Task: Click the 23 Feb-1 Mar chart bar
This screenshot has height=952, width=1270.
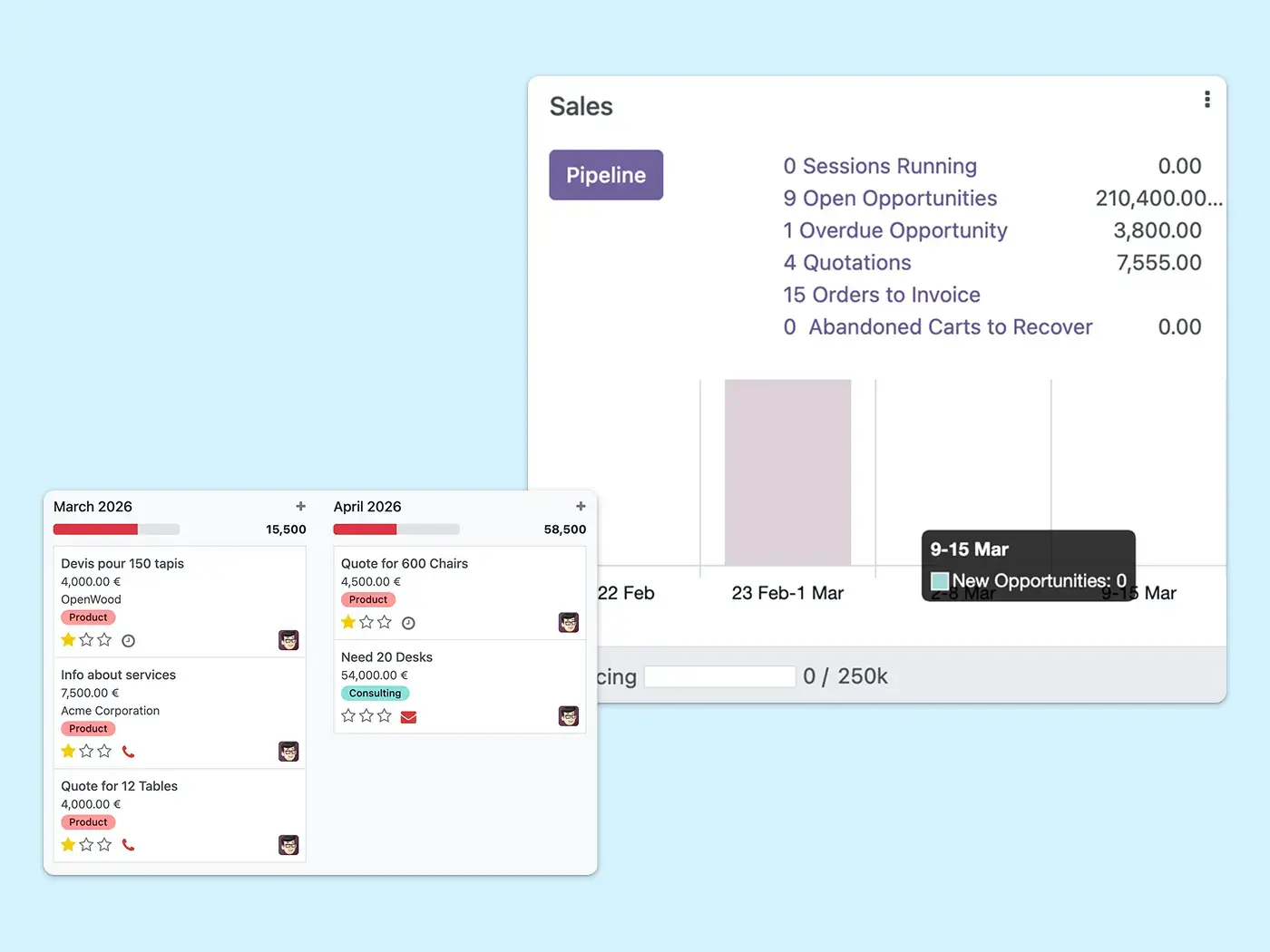Action: pos(787,472)
